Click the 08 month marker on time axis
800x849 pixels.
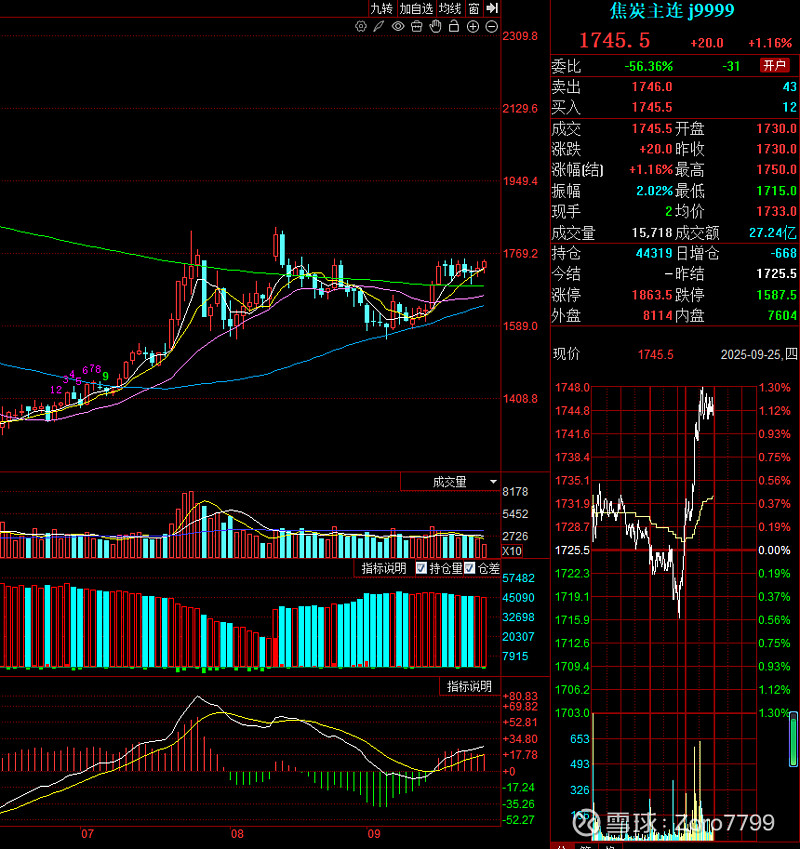point(237,834)
